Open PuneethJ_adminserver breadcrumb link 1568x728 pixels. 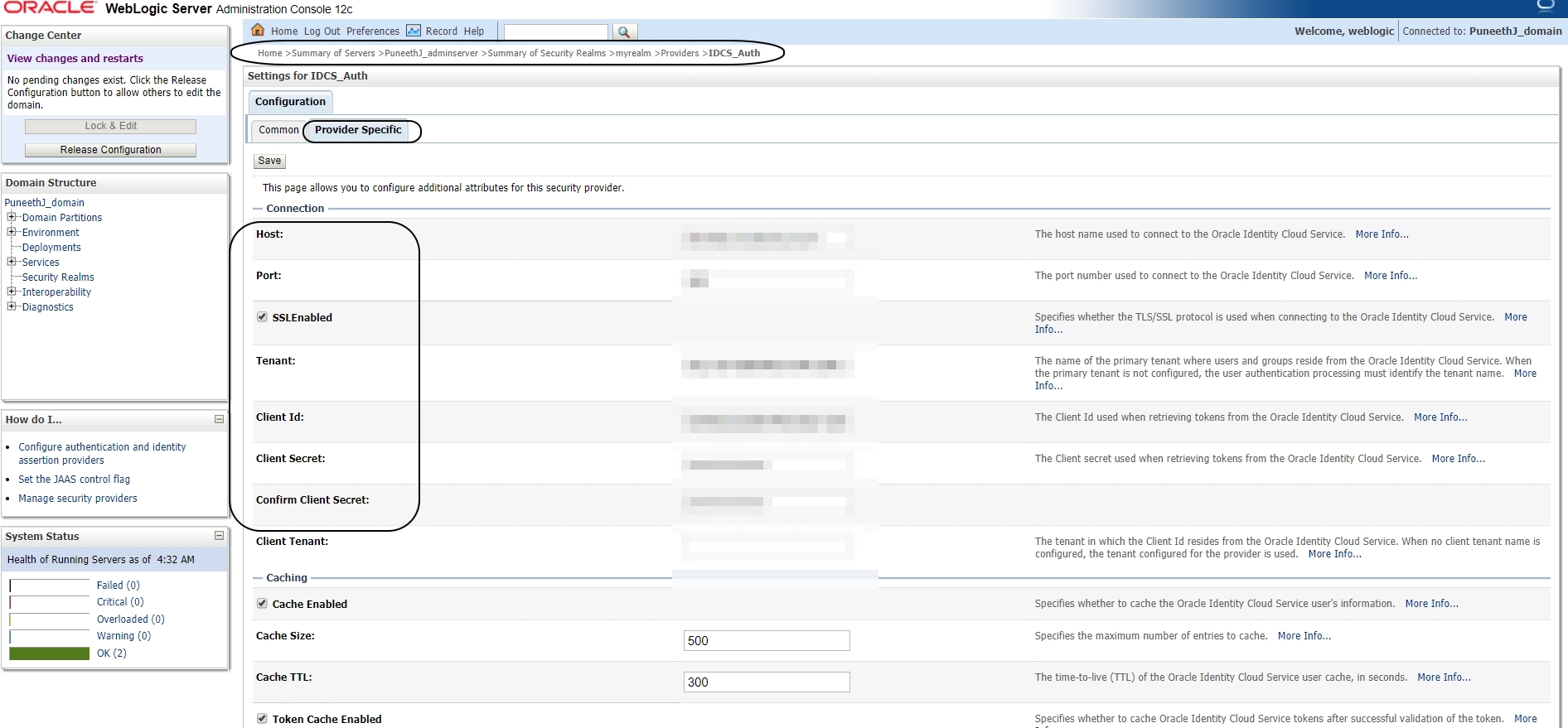(x=431, y=53)
